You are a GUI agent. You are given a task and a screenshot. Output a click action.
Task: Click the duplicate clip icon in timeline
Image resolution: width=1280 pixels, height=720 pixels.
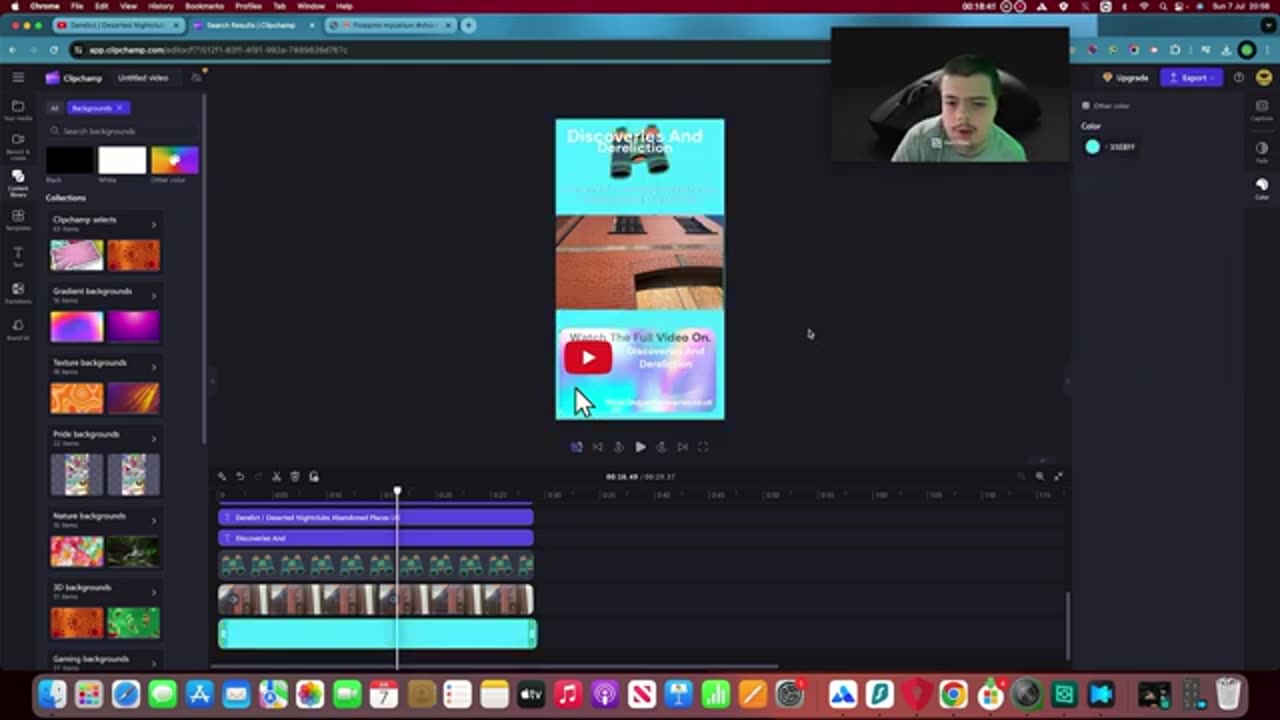point(314,477)
